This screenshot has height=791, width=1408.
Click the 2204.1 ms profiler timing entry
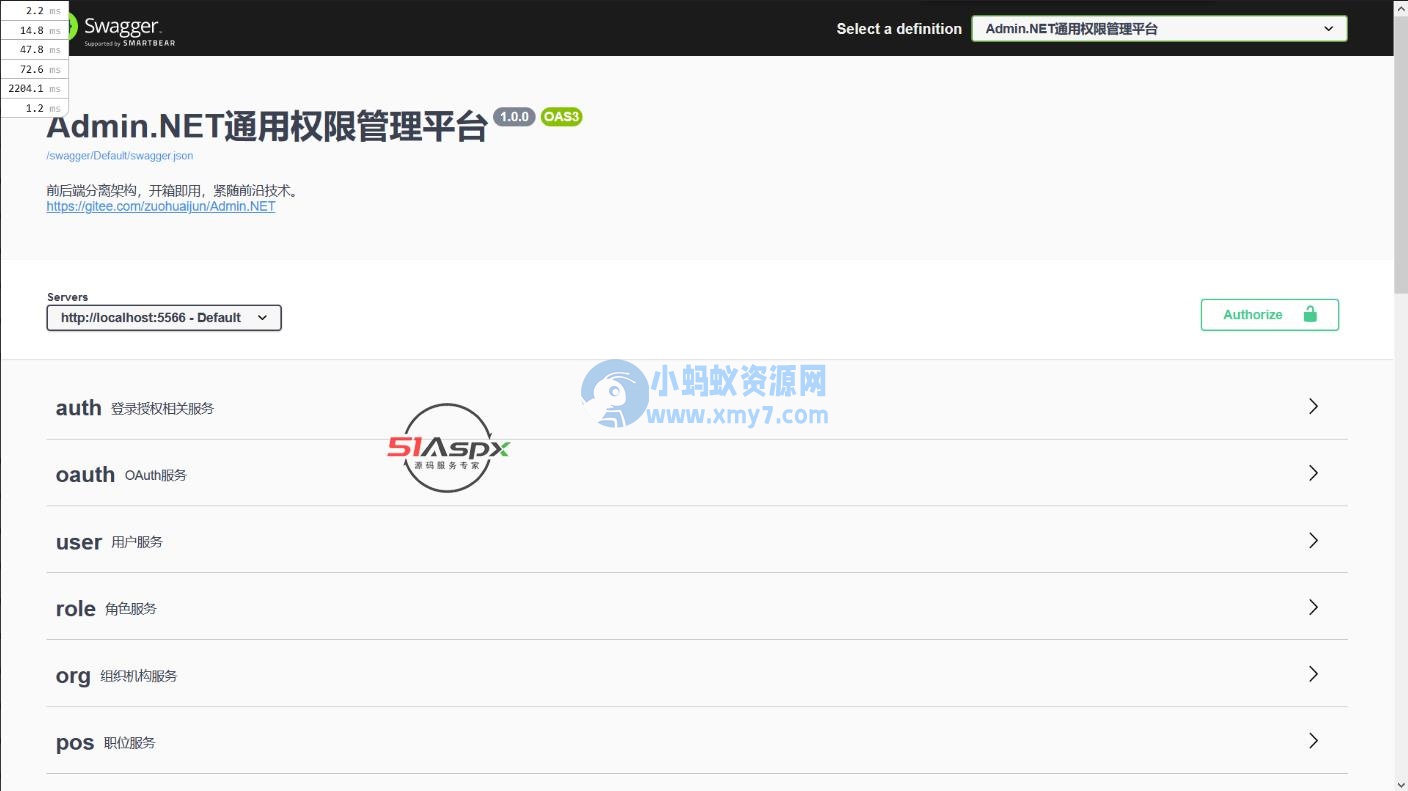(x=35, y=89)
